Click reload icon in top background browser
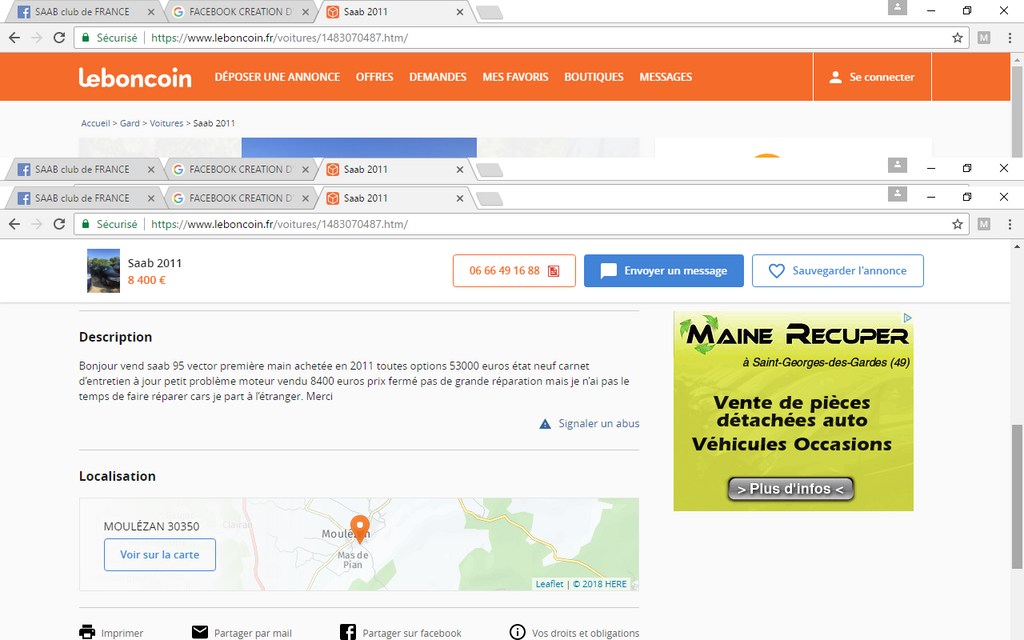1024x640 pixels. (x=59, y=38)
